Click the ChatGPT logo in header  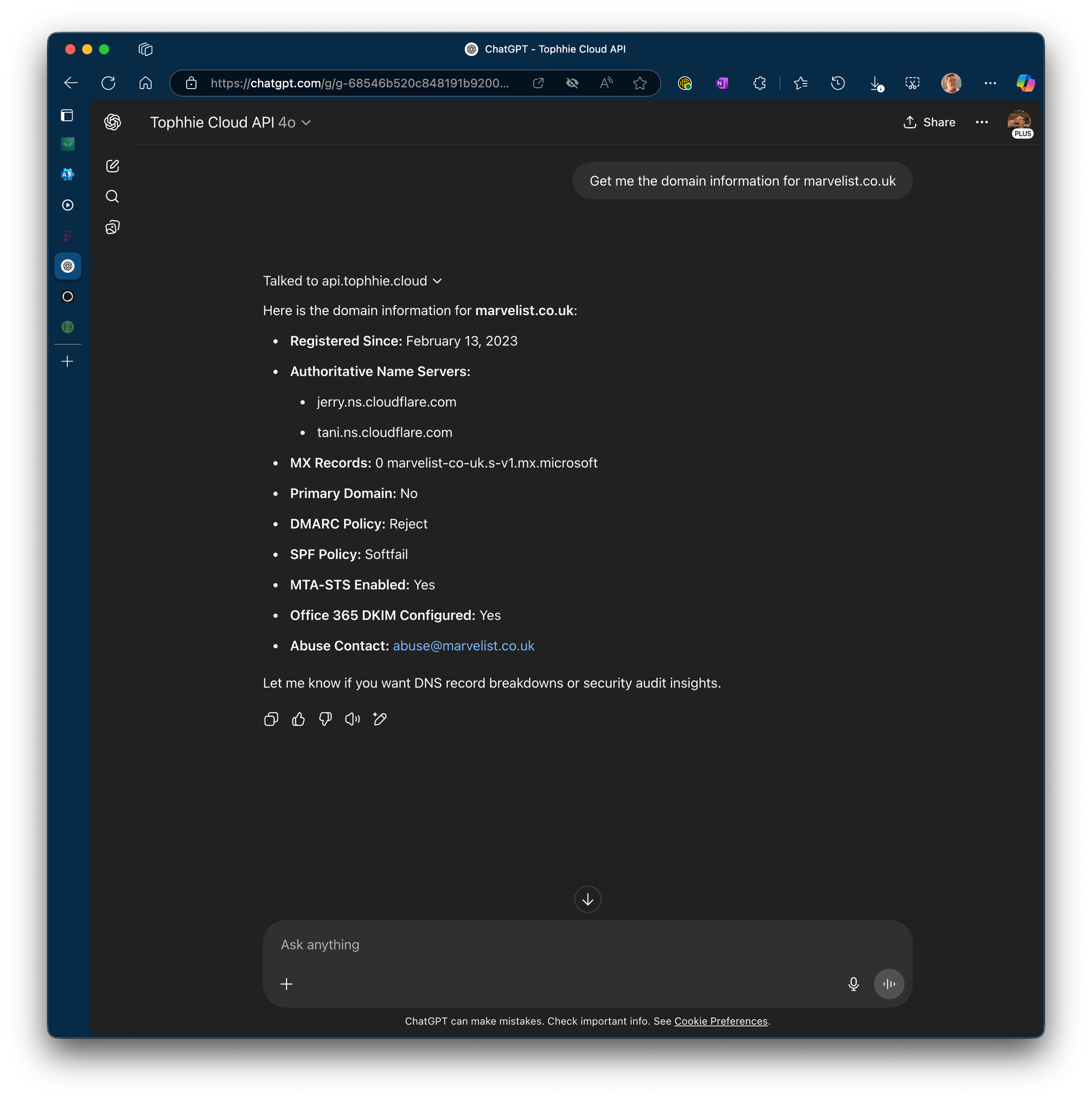[x=113, y=122]
